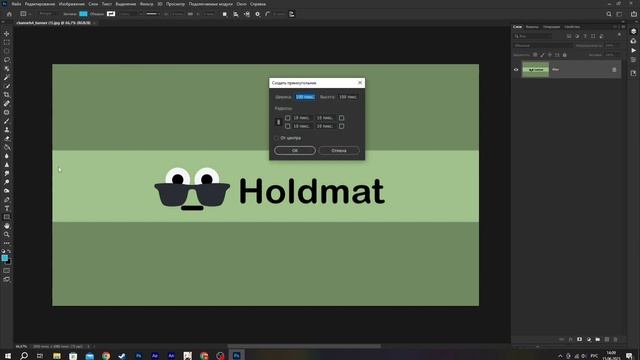The image size is (640, 360).
Task: Select the Rectangular Marquee tool
Action: click(7, 42)
